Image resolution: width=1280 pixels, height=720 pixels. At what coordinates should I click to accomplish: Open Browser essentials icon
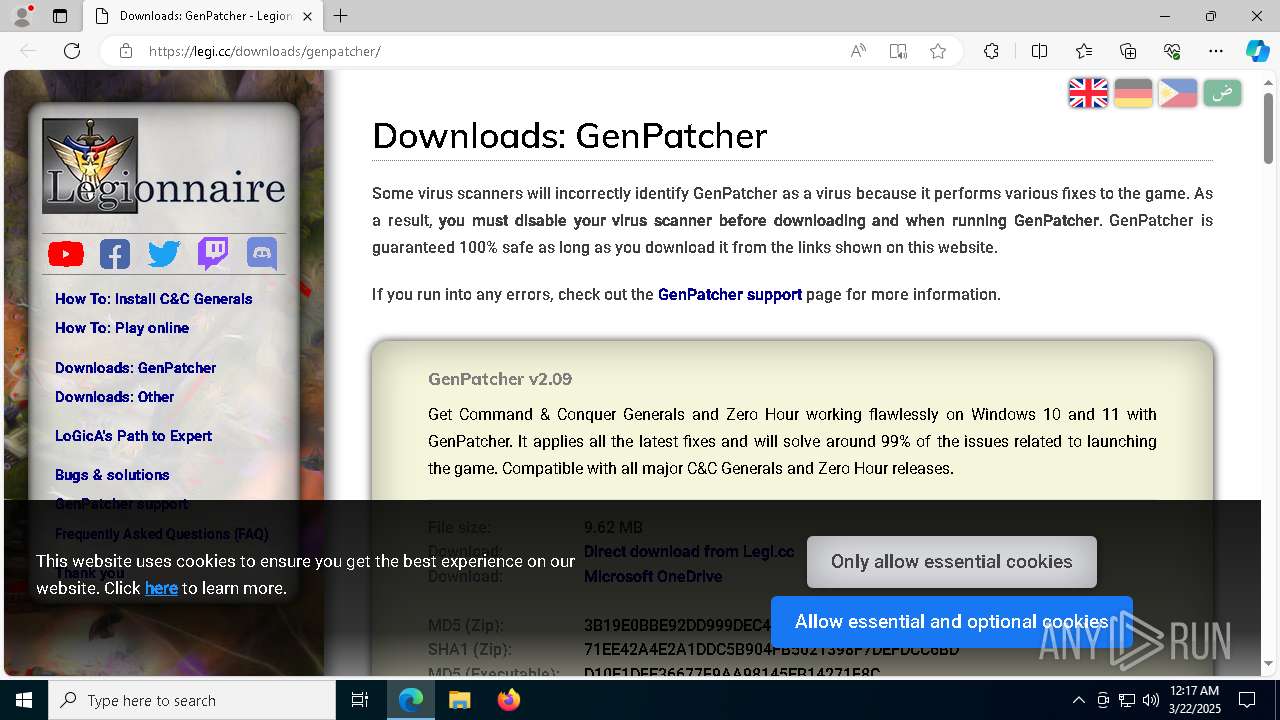pyautogui.click(x=1172, y=51)
